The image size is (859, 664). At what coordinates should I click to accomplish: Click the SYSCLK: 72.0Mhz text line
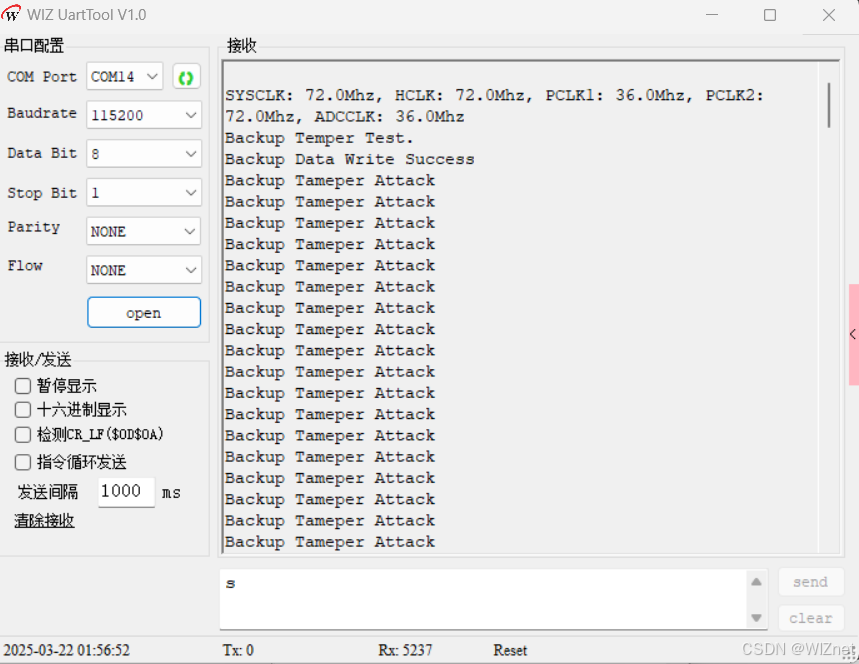[x=494, y=95]
